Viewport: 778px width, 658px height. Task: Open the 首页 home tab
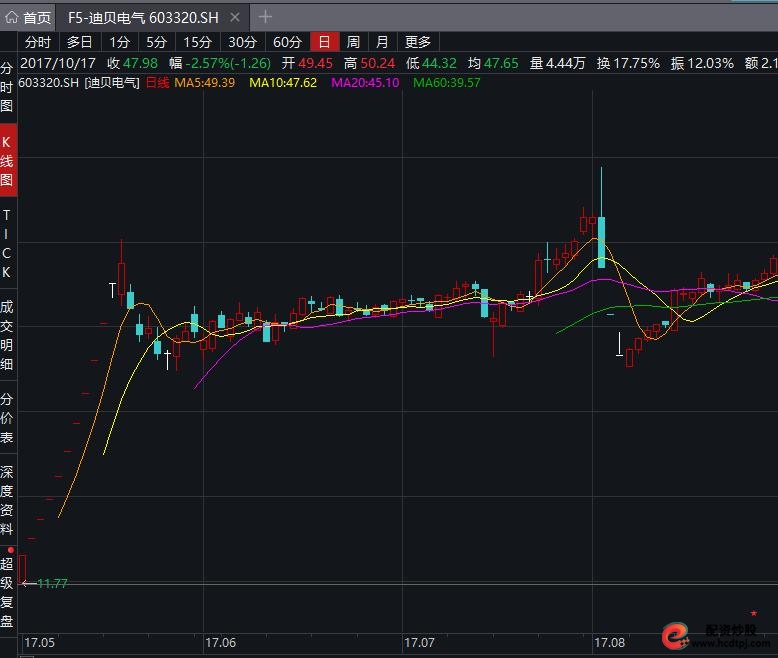[28, 18]
